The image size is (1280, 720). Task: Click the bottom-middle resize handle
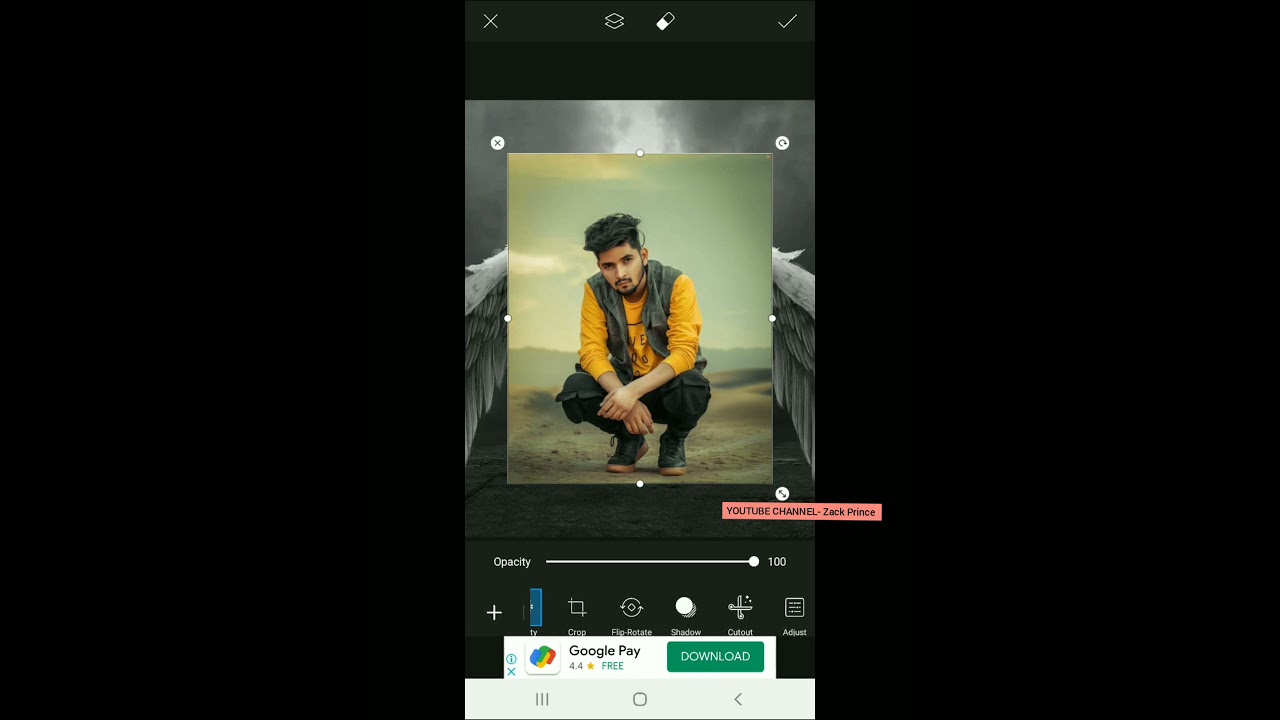(x=640, y=484)
